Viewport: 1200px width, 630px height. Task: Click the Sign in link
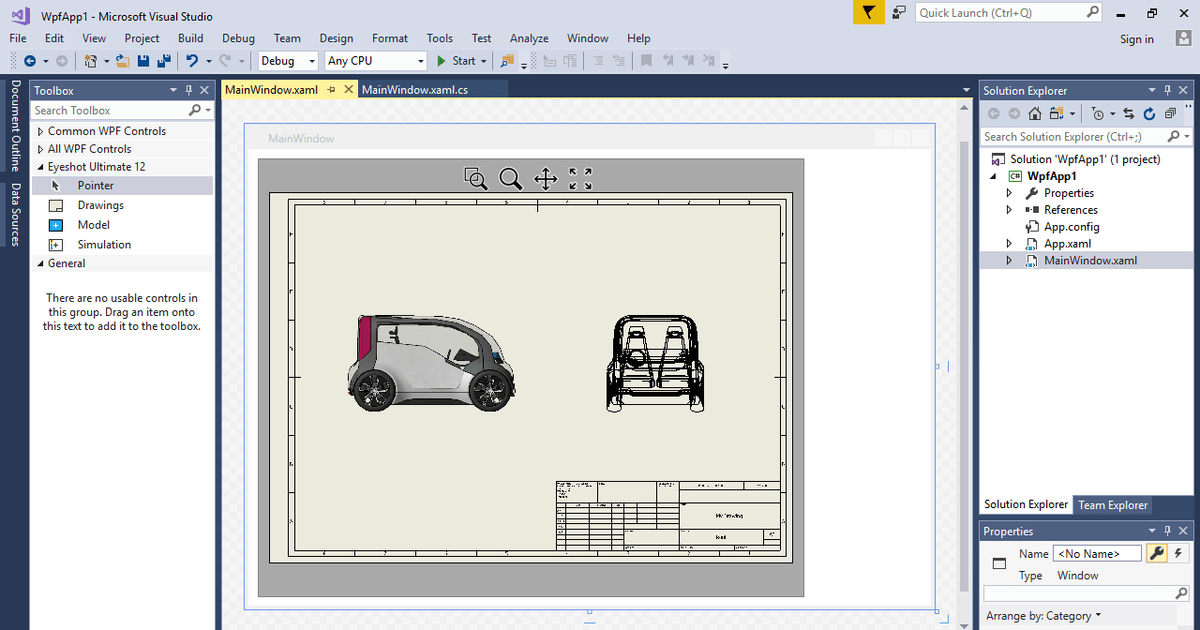[1136, 39]
